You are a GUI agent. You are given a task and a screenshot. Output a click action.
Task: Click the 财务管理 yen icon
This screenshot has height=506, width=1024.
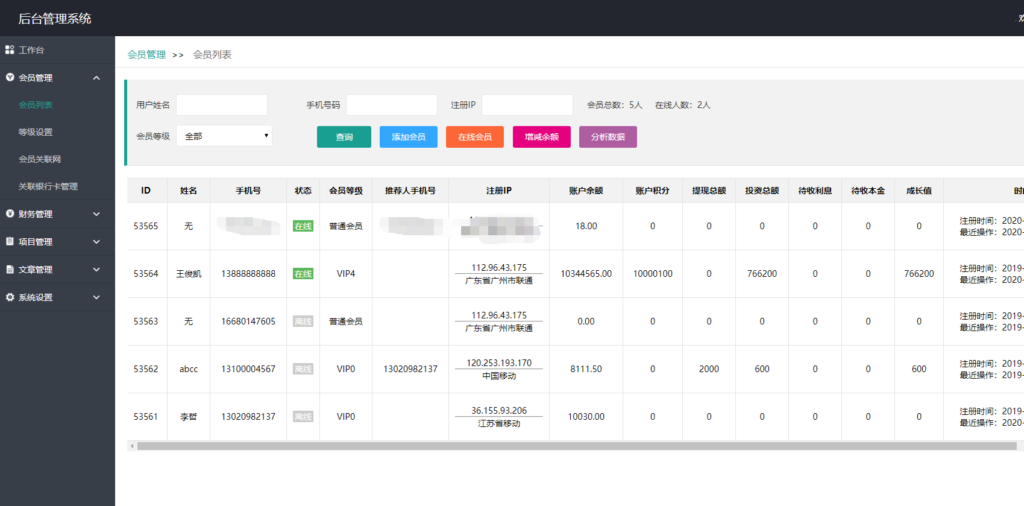10,214
